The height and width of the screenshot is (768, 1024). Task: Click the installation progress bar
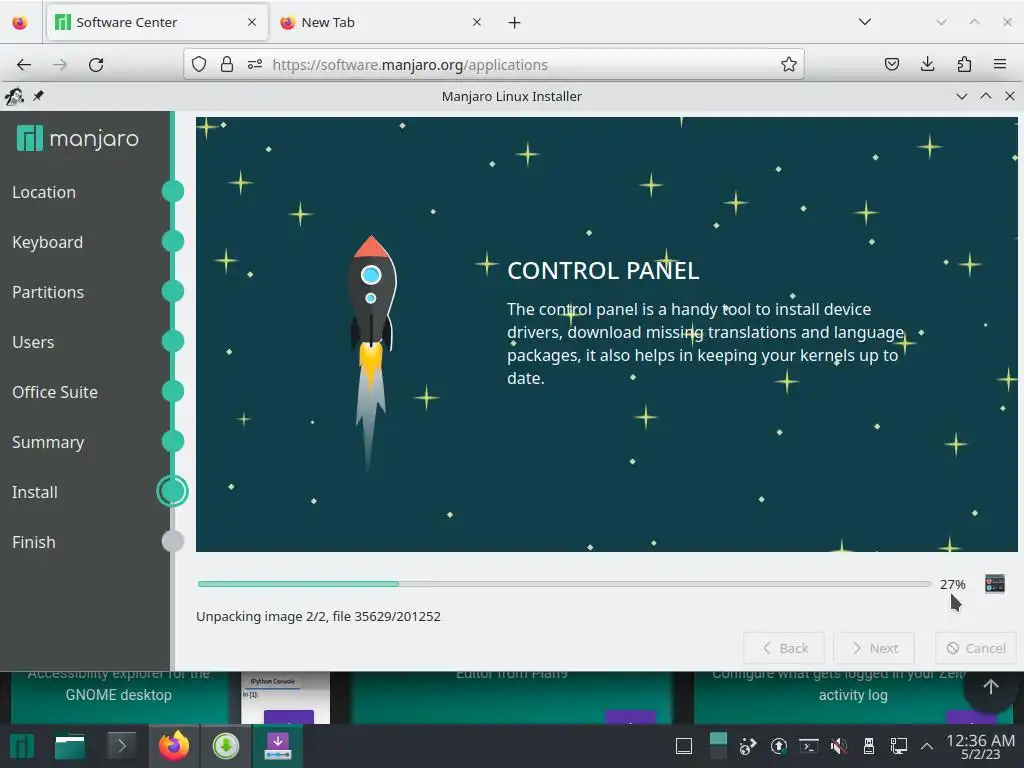564,584
